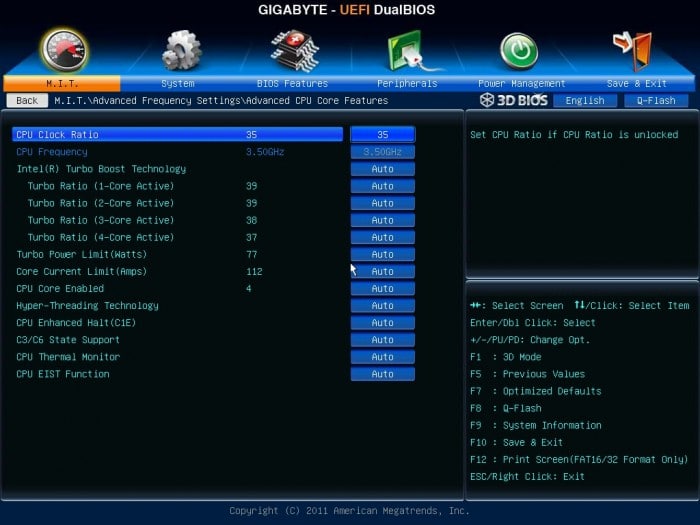Select CPU Thermal Monitor label
The image size is (700, 525).
coord(68,357)
